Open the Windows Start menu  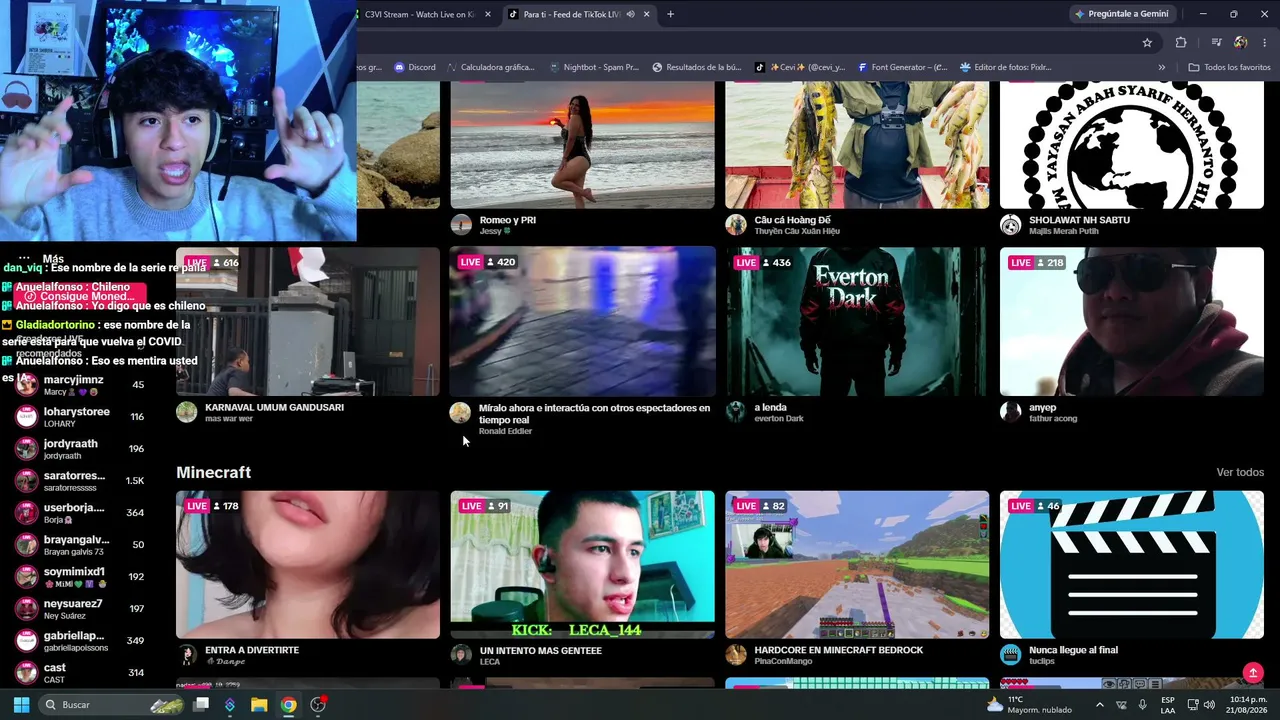21,705
